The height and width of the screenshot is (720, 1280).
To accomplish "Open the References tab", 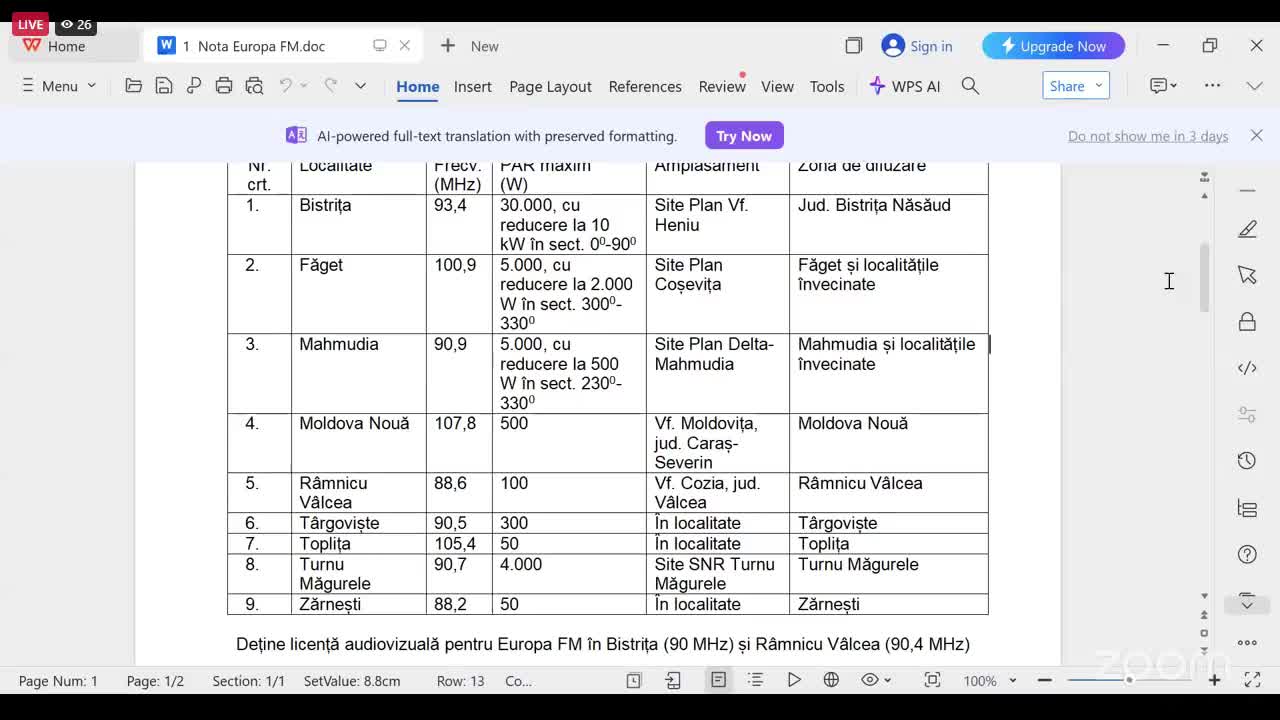I will [x=645, y=86].
